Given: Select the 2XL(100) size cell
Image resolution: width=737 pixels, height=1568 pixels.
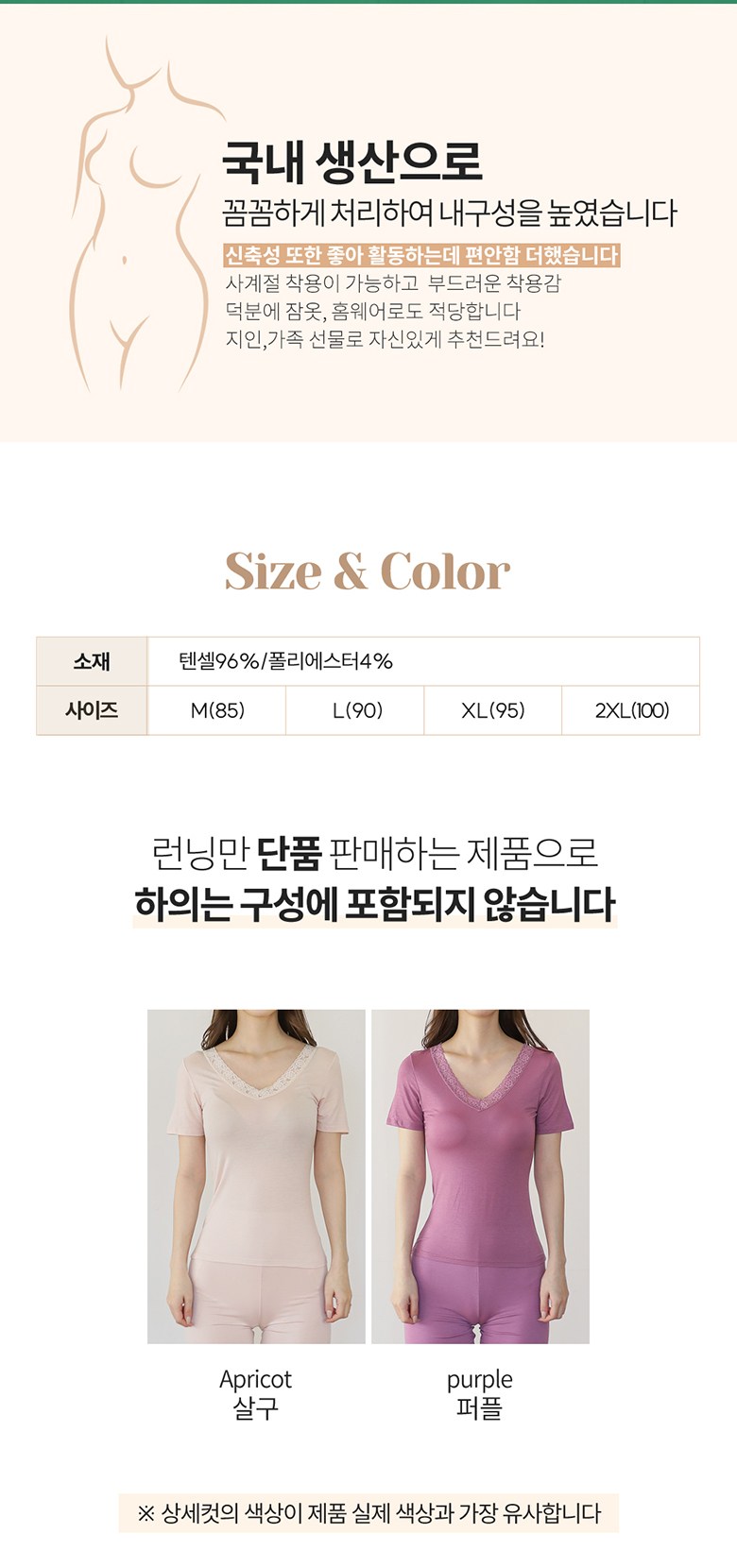Looking at the screenshot, I should [631, 710].
